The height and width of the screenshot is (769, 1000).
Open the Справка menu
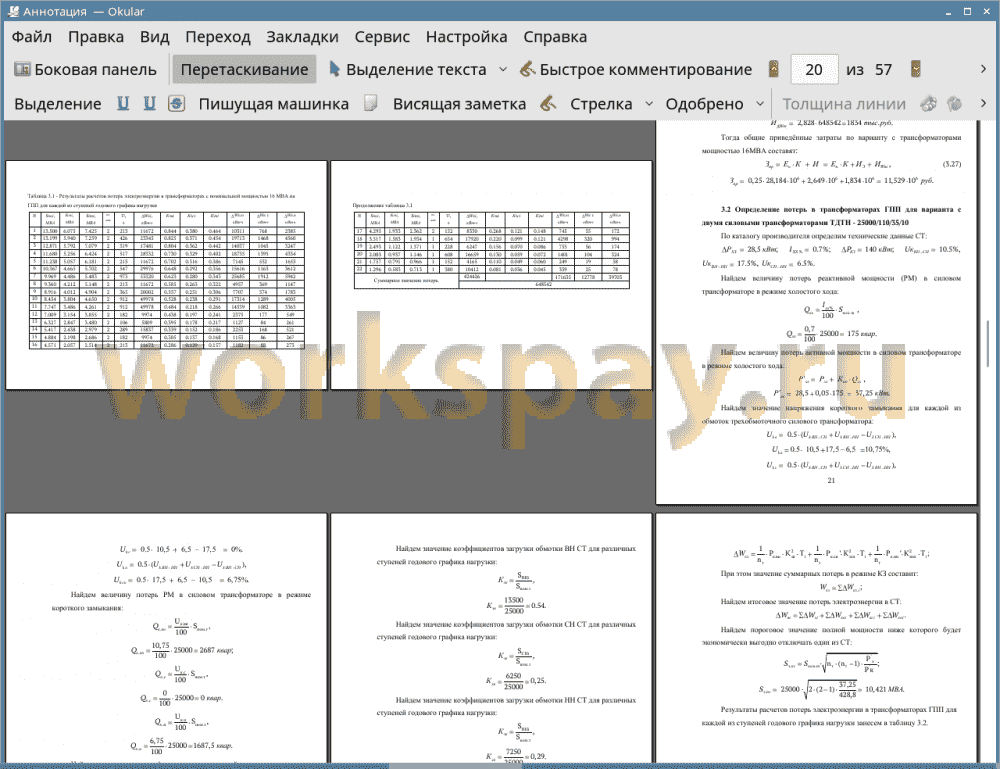(x=555, y=37)
